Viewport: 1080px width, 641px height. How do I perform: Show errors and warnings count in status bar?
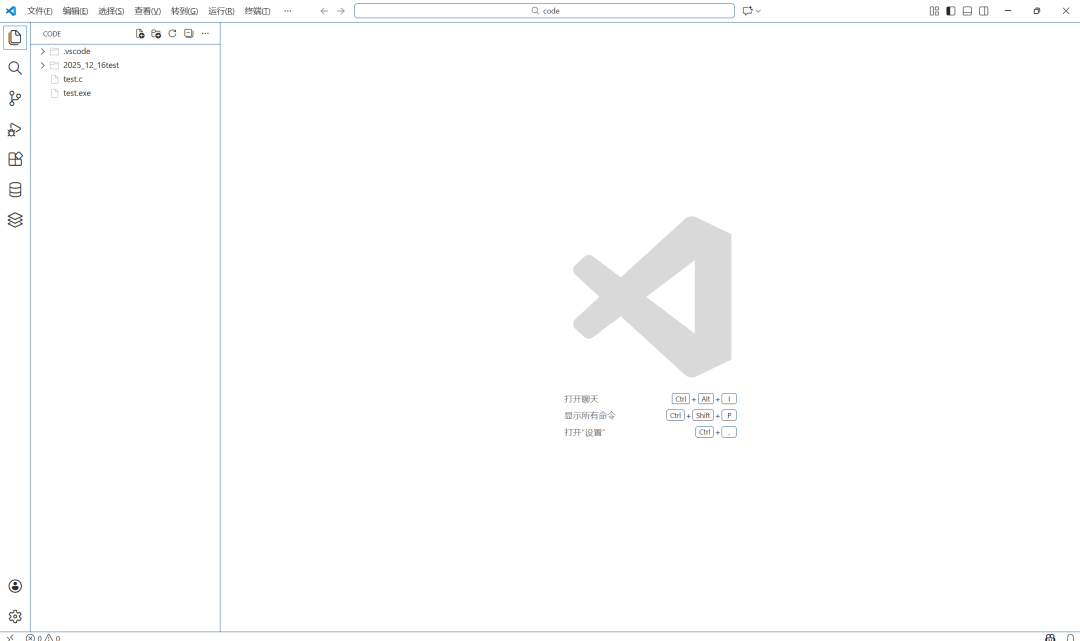[43, 638]
